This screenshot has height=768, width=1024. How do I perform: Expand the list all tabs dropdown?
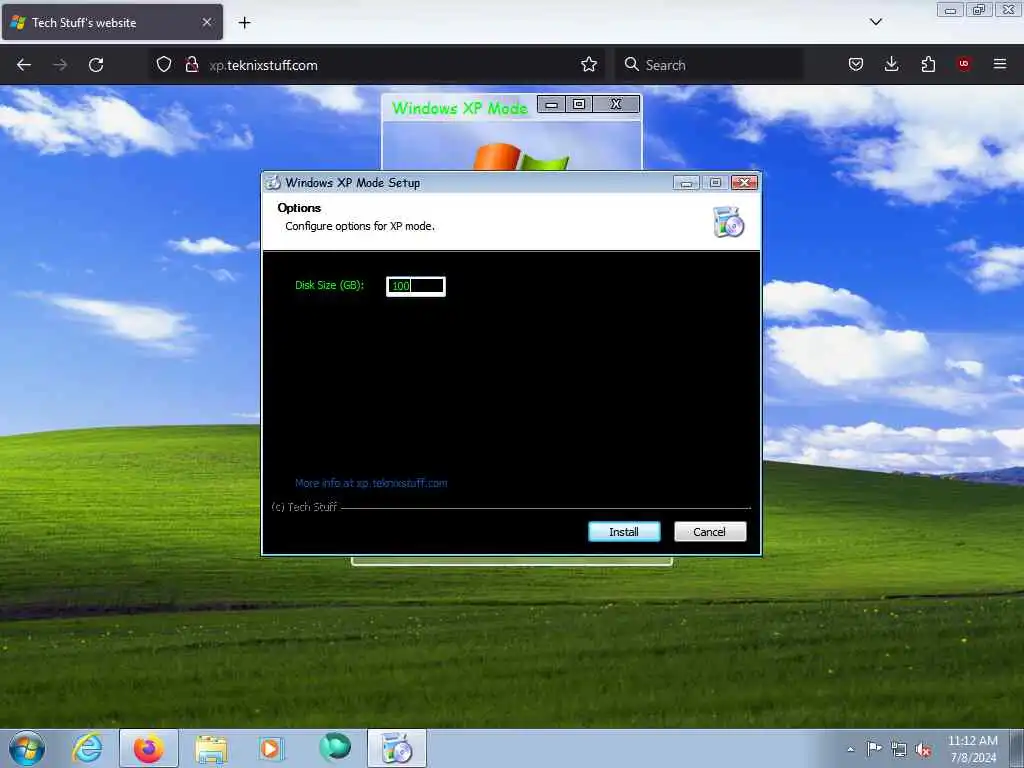tap(876, 22)
